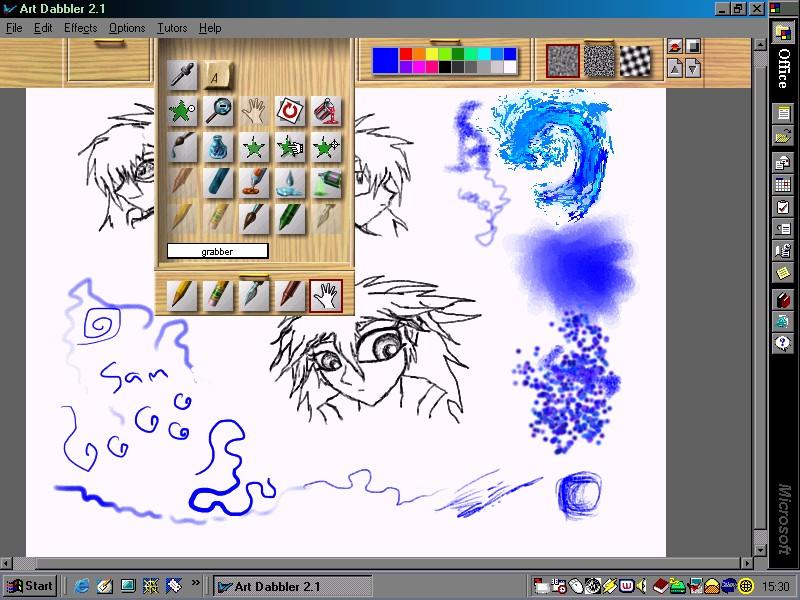This screenshot has height=600, width=800.
Task: Select the eyedropper tool in drawer
Action: click(182, 75)
